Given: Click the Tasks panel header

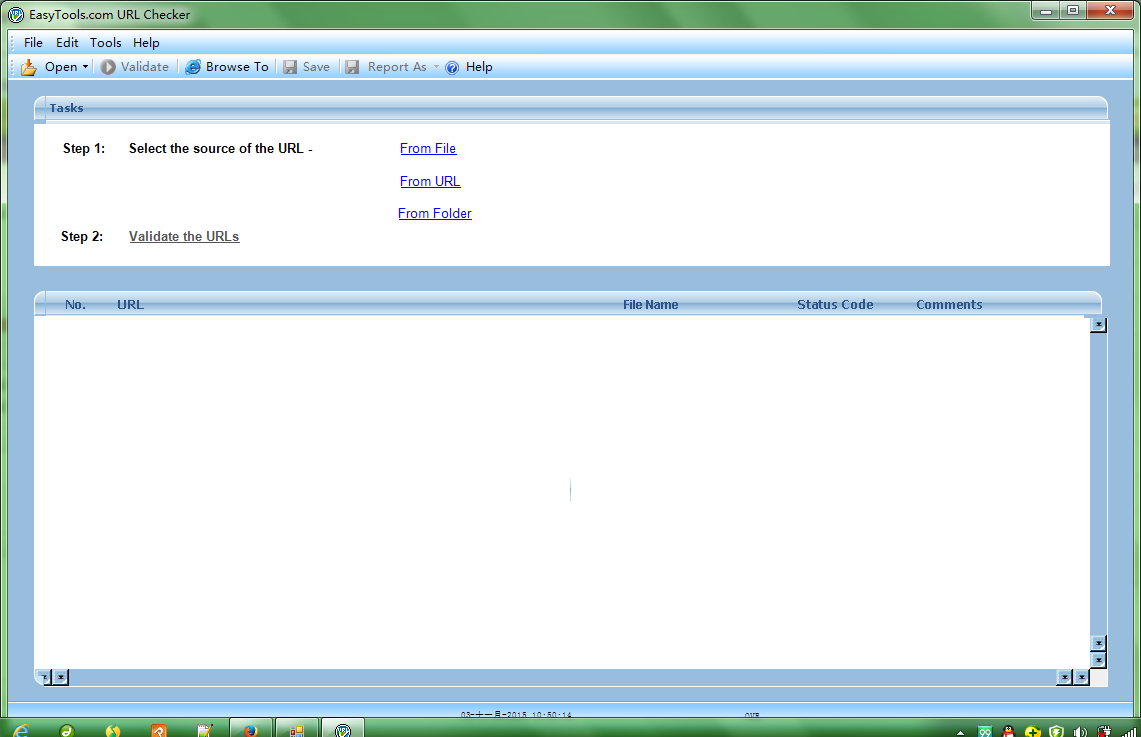Looking at the screenshot, I should 570,108.
